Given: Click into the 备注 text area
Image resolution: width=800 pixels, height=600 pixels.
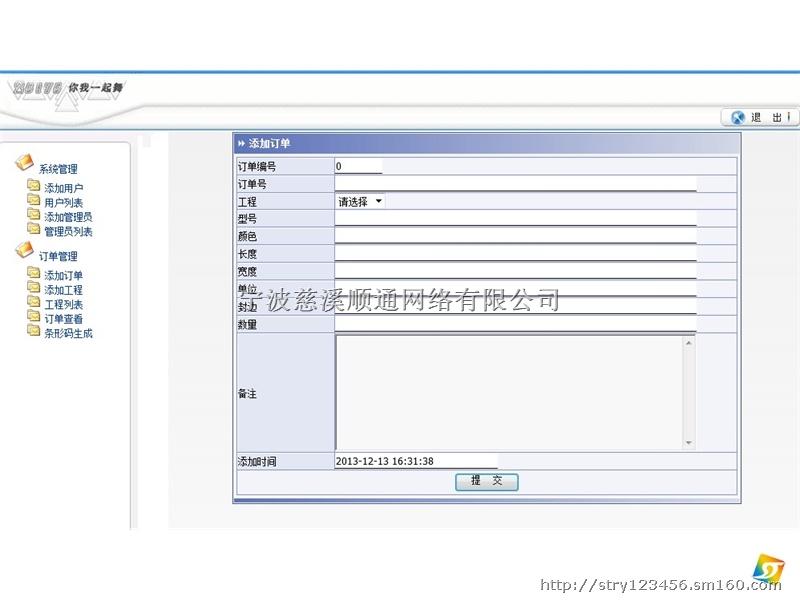Looking at the screenshot, I should pyautogui.click(x=508, y=392).
